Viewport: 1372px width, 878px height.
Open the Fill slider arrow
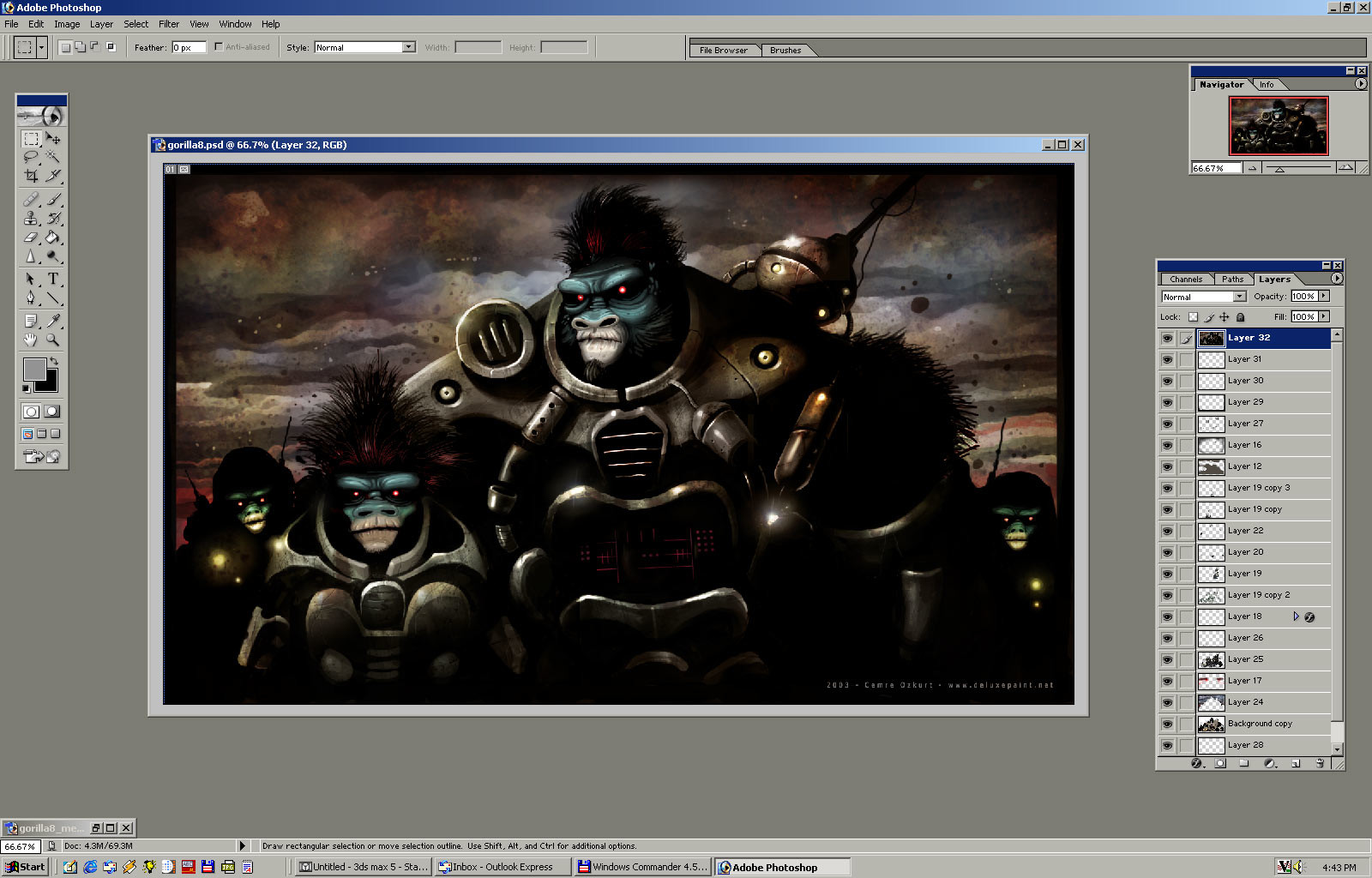1324,316
